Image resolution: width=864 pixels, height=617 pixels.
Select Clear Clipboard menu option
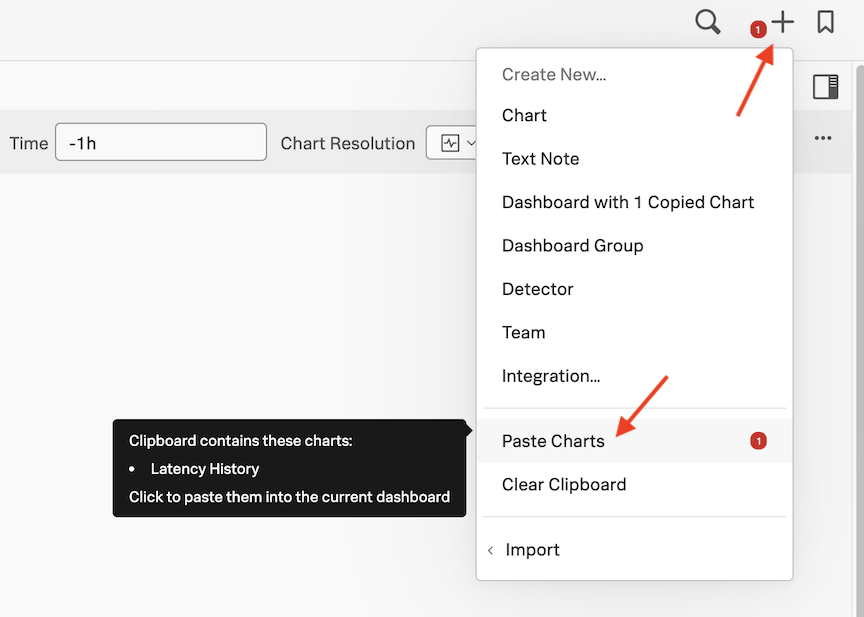coord(563,485)
